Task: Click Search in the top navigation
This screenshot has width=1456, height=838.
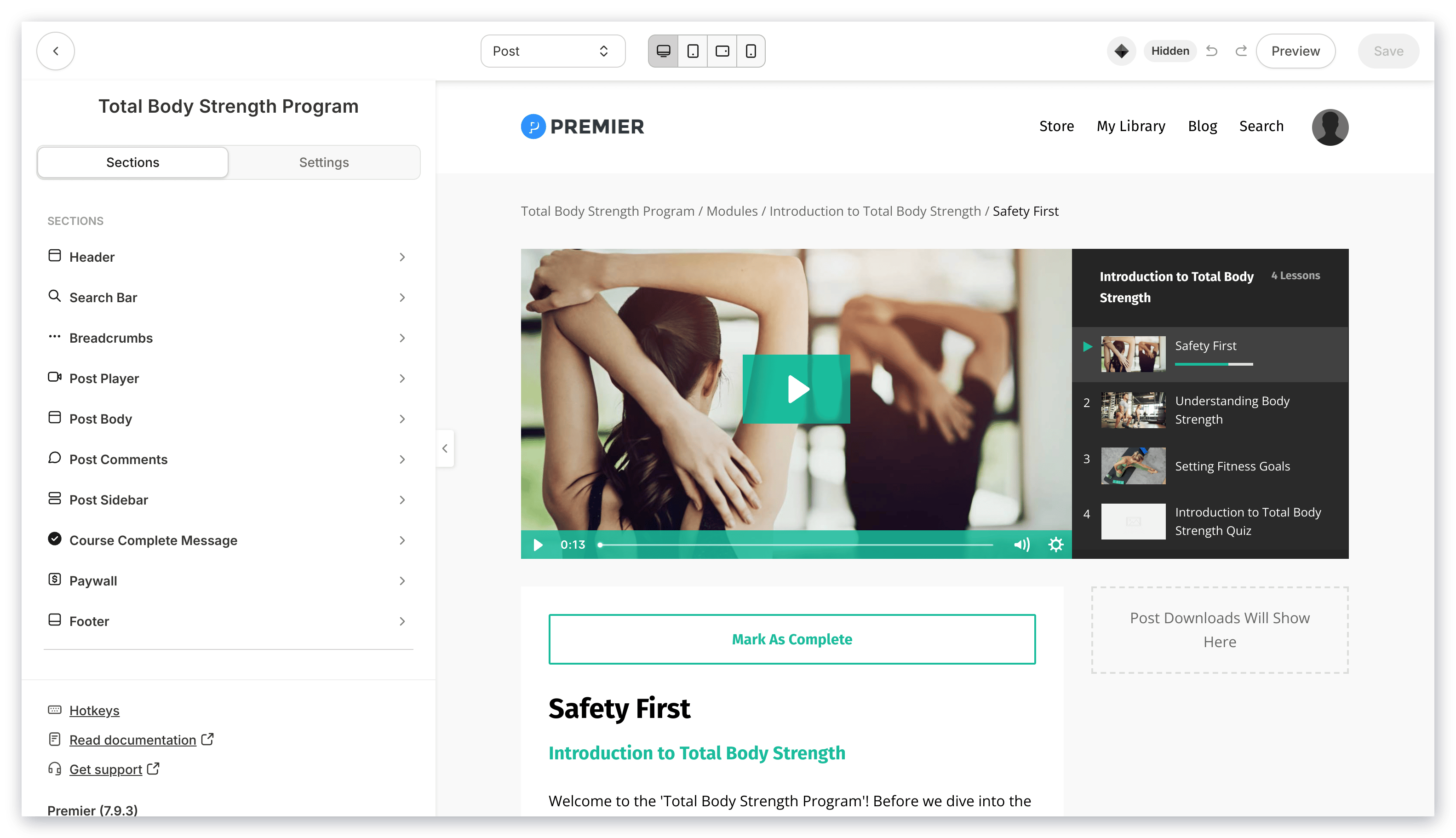Action: tap(1261, 126)
